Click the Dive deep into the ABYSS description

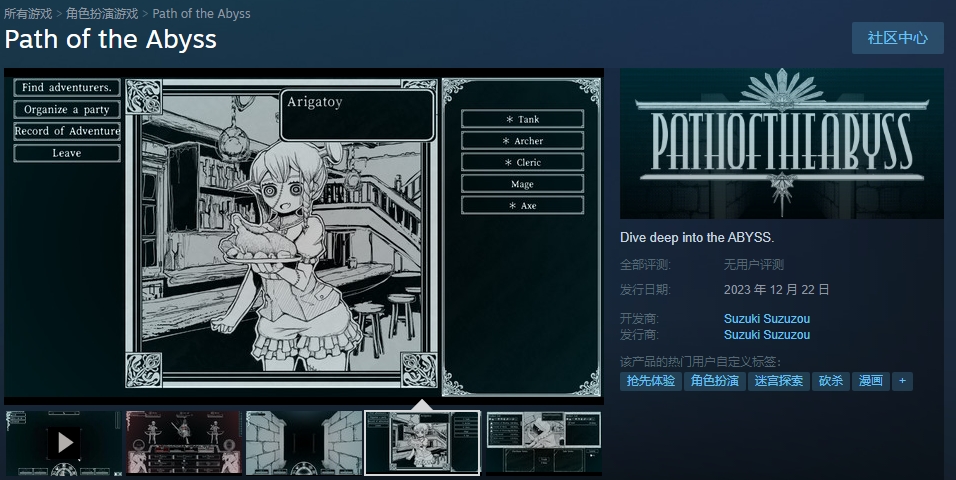coord(697,237)
